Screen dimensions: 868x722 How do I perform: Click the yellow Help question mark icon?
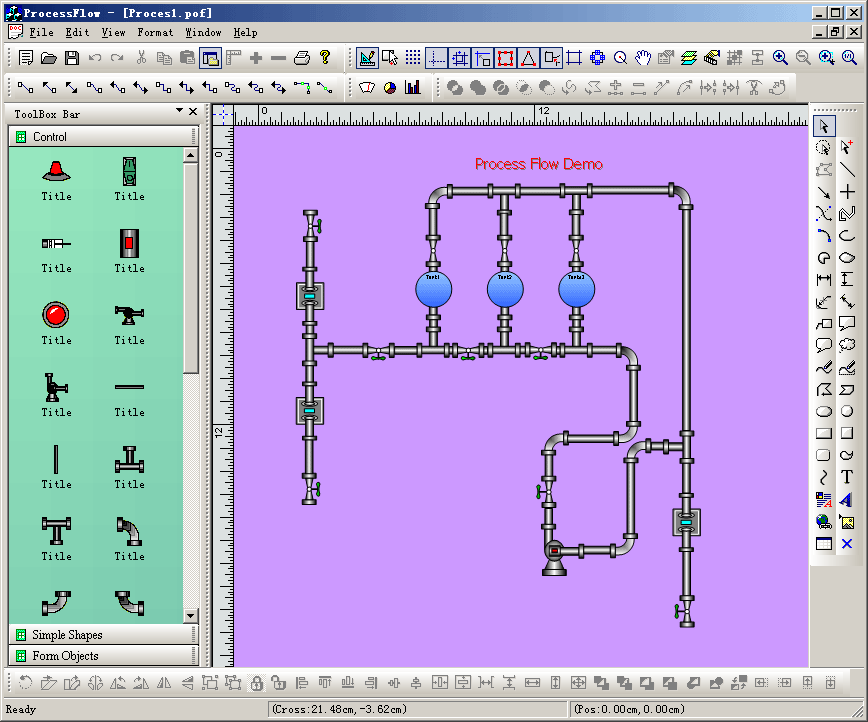coord(325,58)
